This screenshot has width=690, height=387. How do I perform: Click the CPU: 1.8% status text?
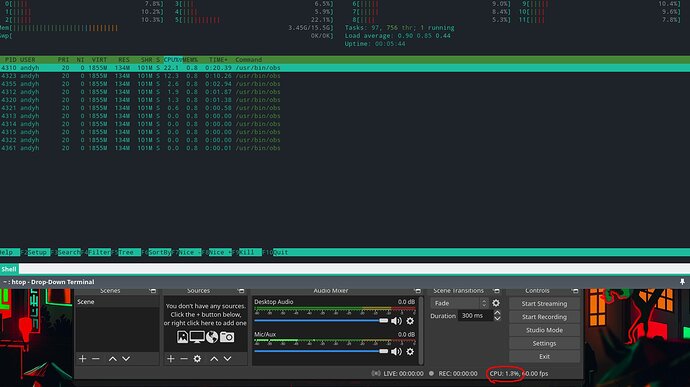[x=505, y=373]
